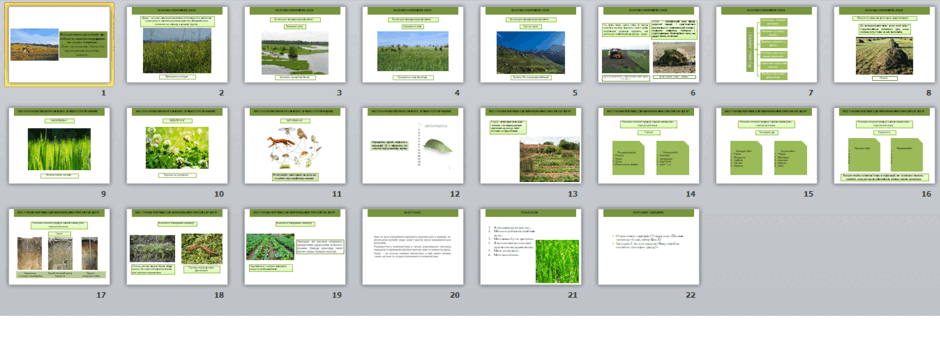
Task: Select slide 2 with tall grass image
Action: (177, 44)
